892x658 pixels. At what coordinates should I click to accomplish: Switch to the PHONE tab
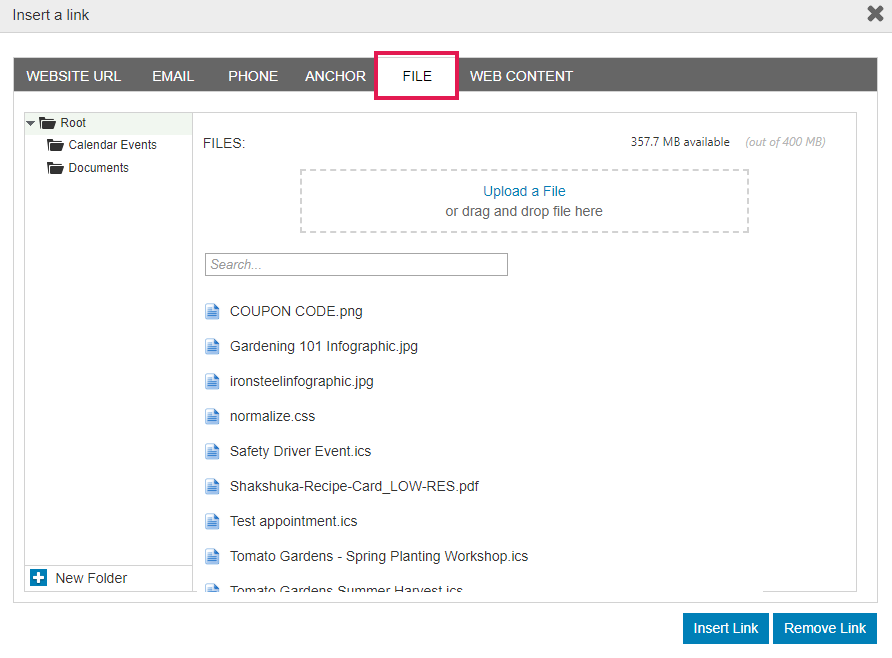pyautogui.click(x=253, y=76)
